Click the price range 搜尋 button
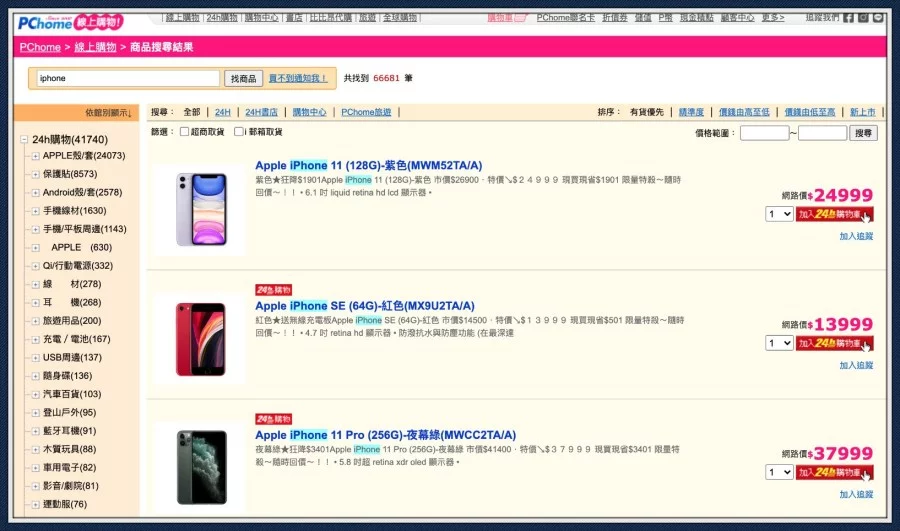Screen dimensions: 900x531 [863, 133]
